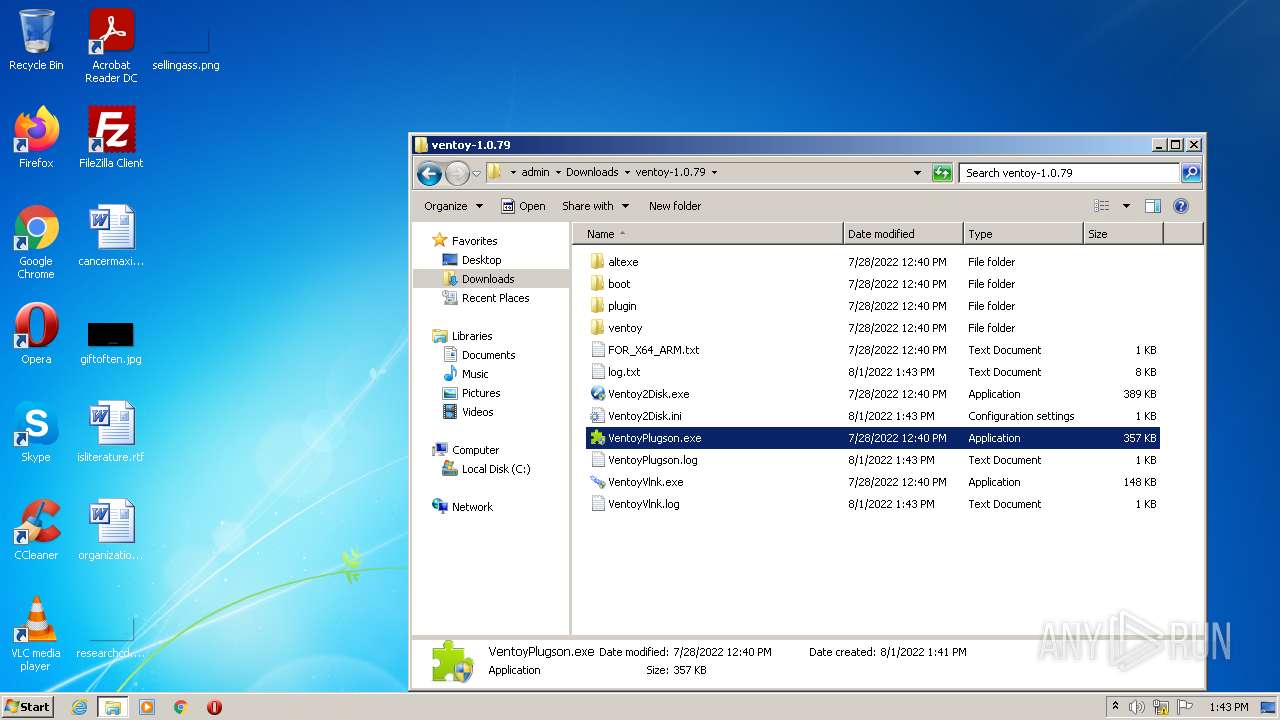Toggle the preview pane button
This screenshot has height=720, width=1280.
click(x=1152, y=206)
